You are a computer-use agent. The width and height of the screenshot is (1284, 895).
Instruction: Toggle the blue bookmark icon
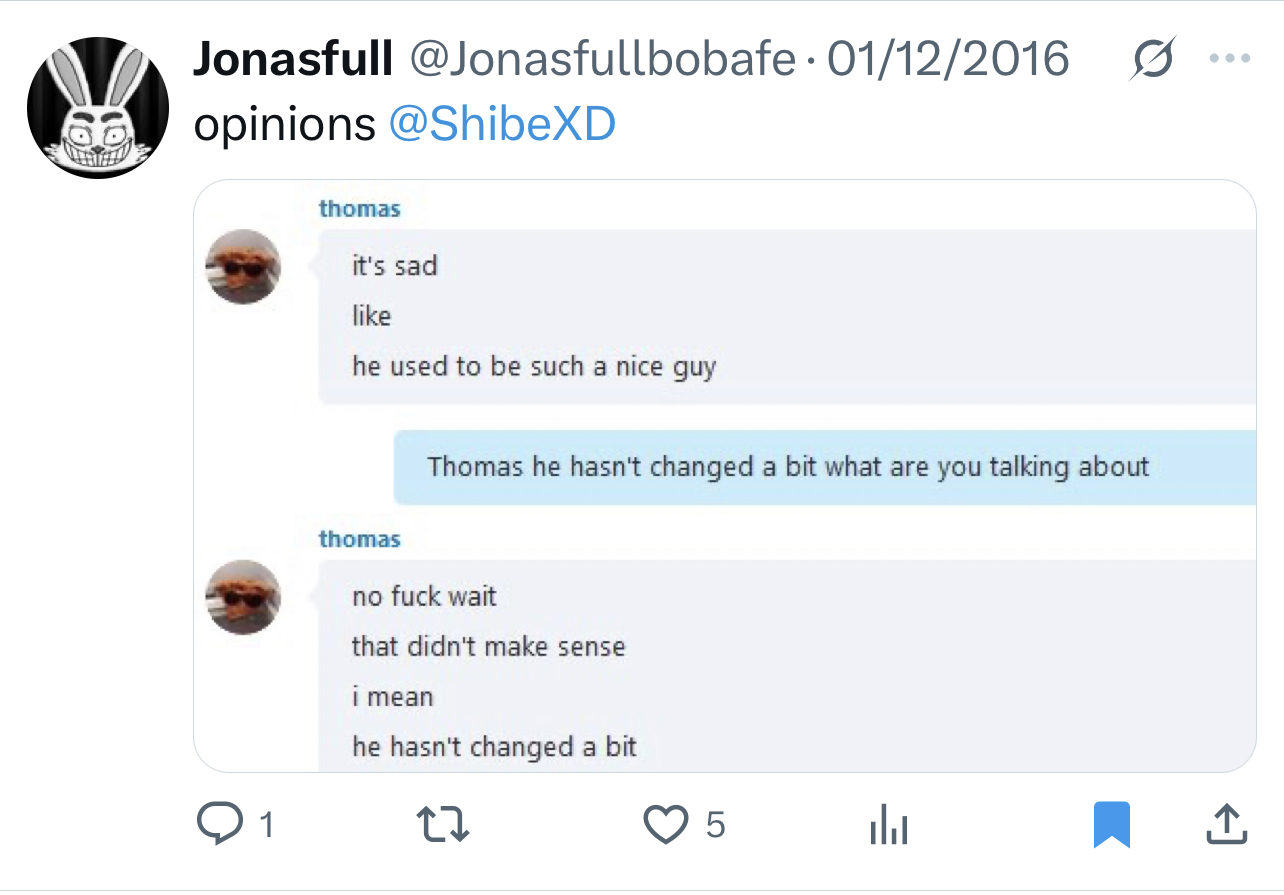tap(1111, 825)
